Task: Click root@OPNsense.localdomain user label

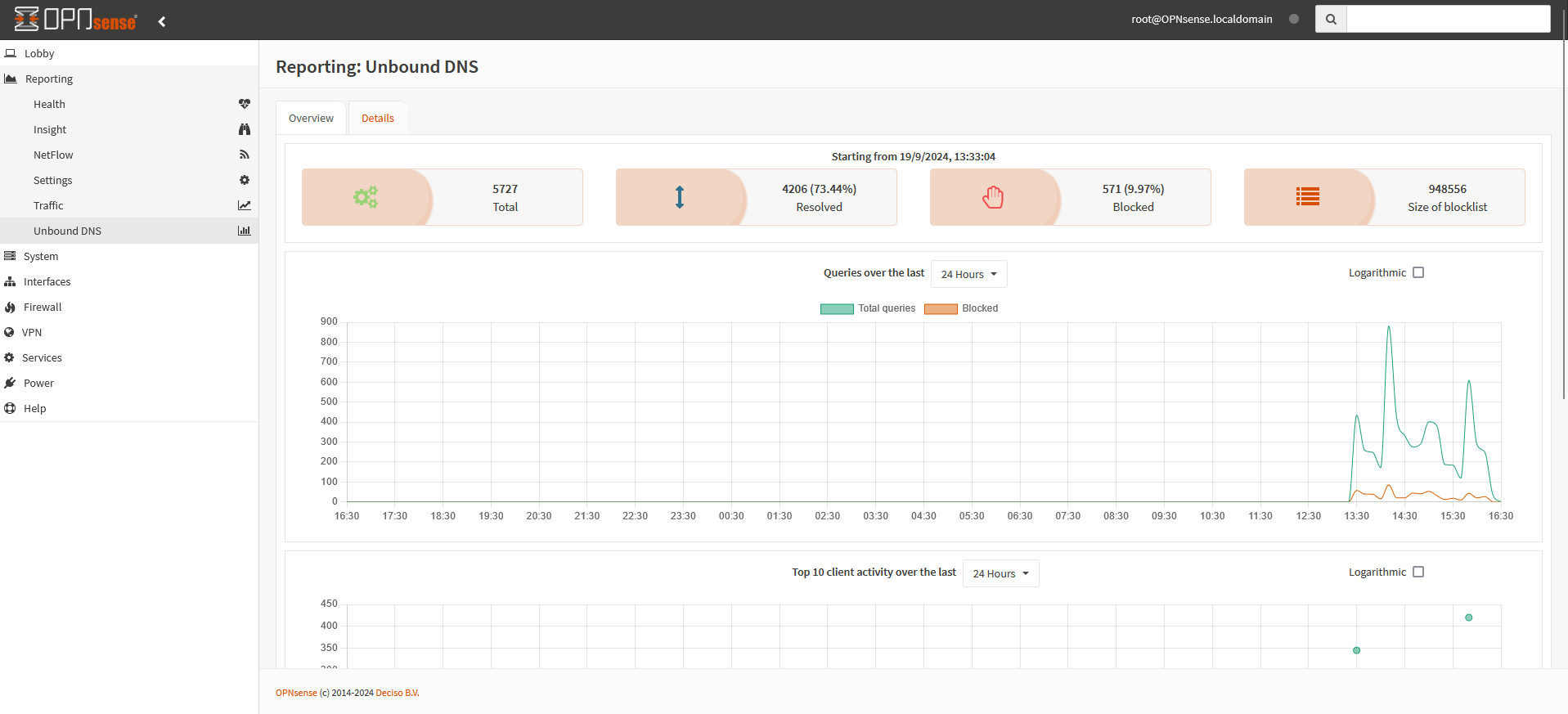Action: click(x=1202, y=19)
